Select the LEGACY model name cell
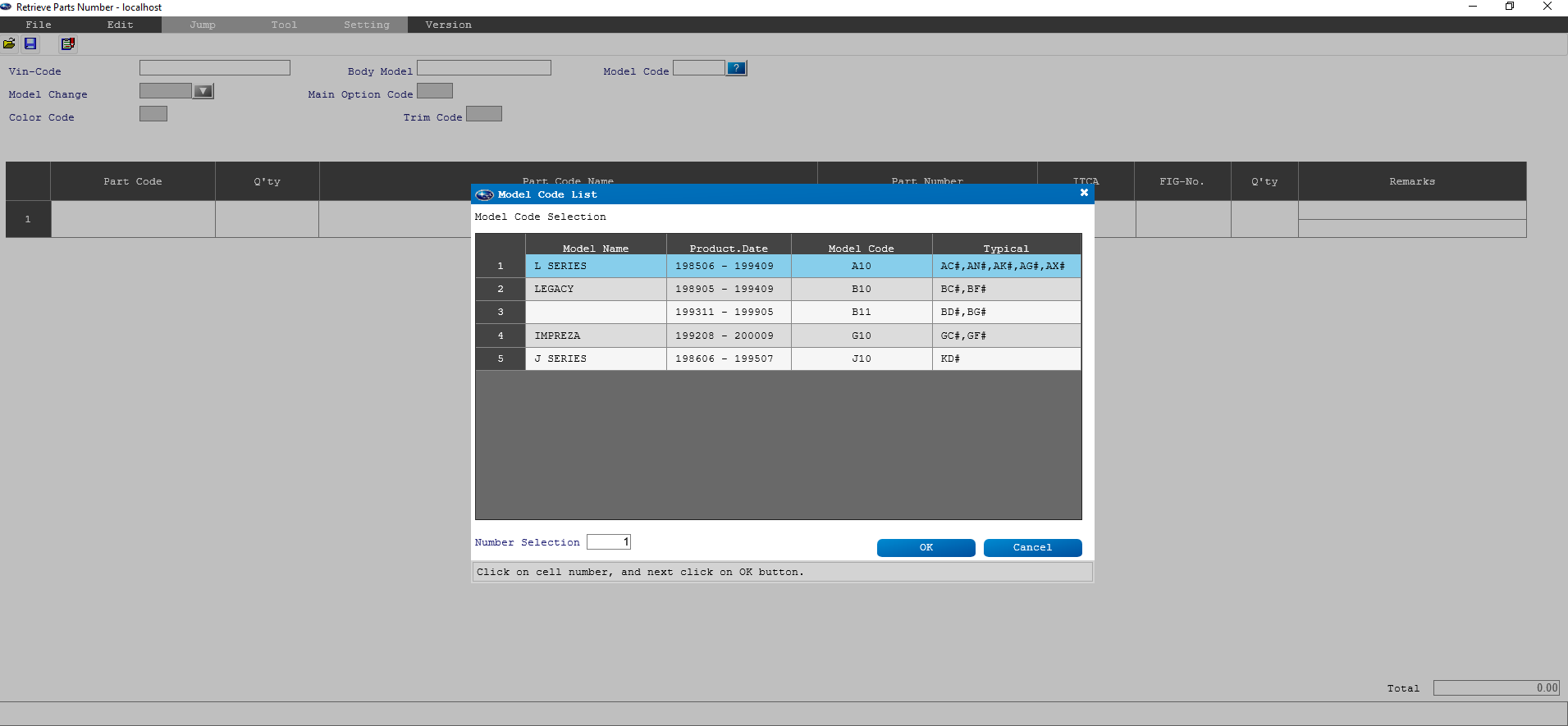 (596, 289)
